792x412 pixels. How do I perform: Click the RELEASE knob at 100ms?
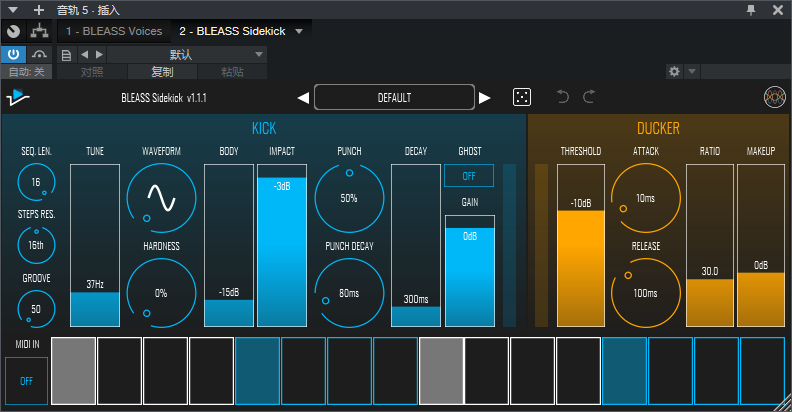click(646, 293)
